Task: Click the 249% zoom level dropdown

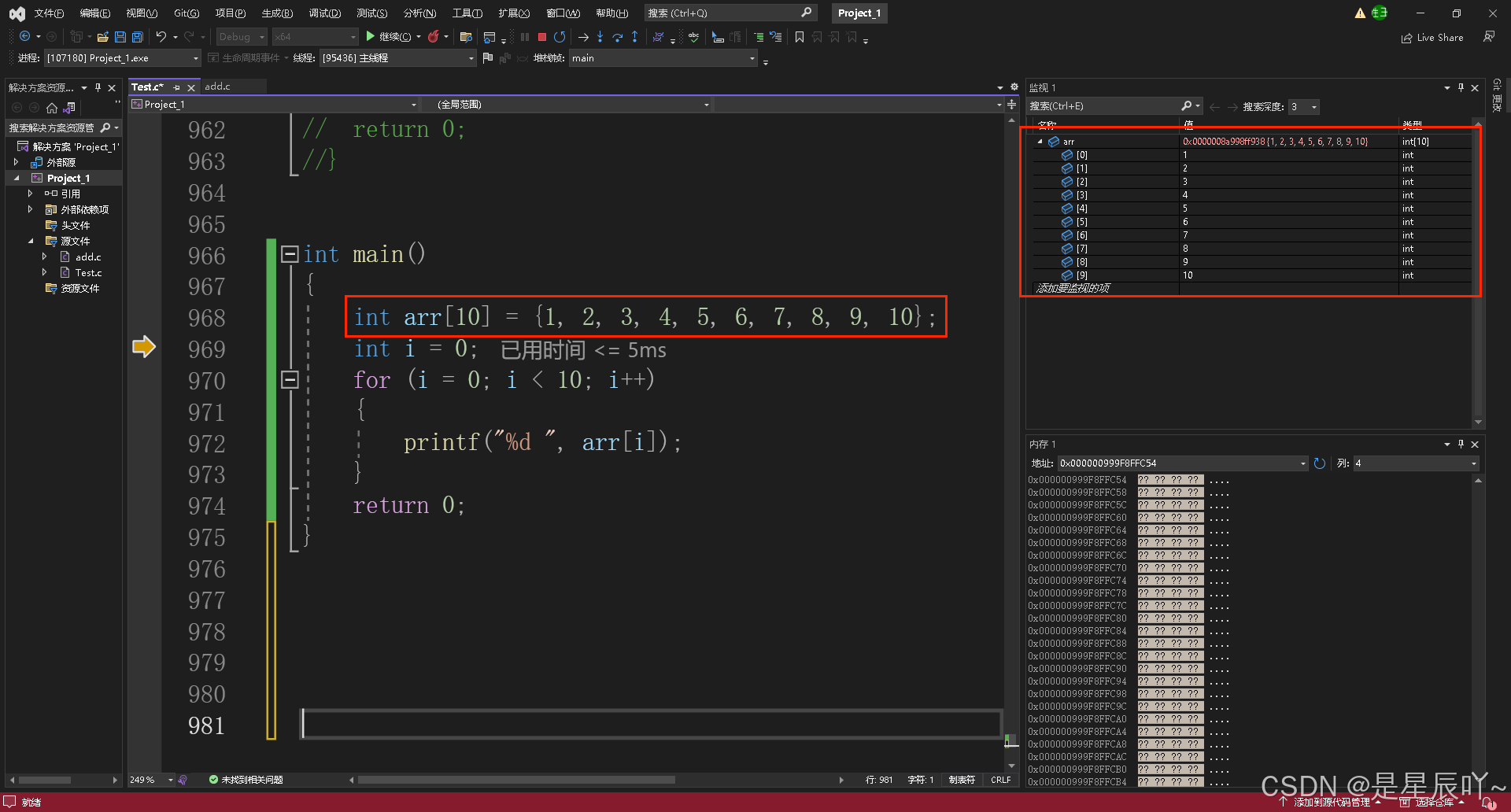Action: click(x=151, y=780)
